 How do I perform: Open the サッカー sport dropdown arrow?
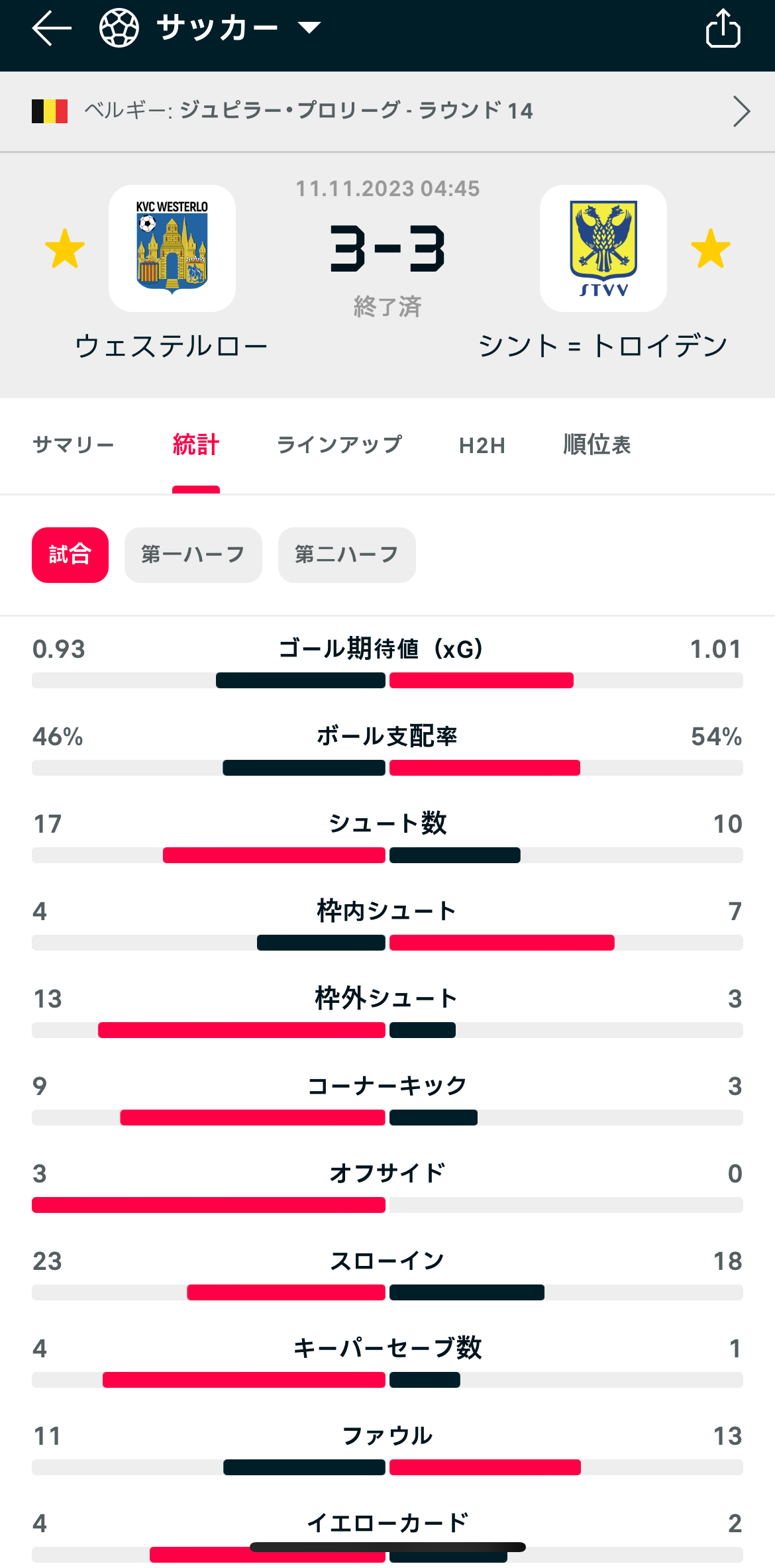coord(309,28)
